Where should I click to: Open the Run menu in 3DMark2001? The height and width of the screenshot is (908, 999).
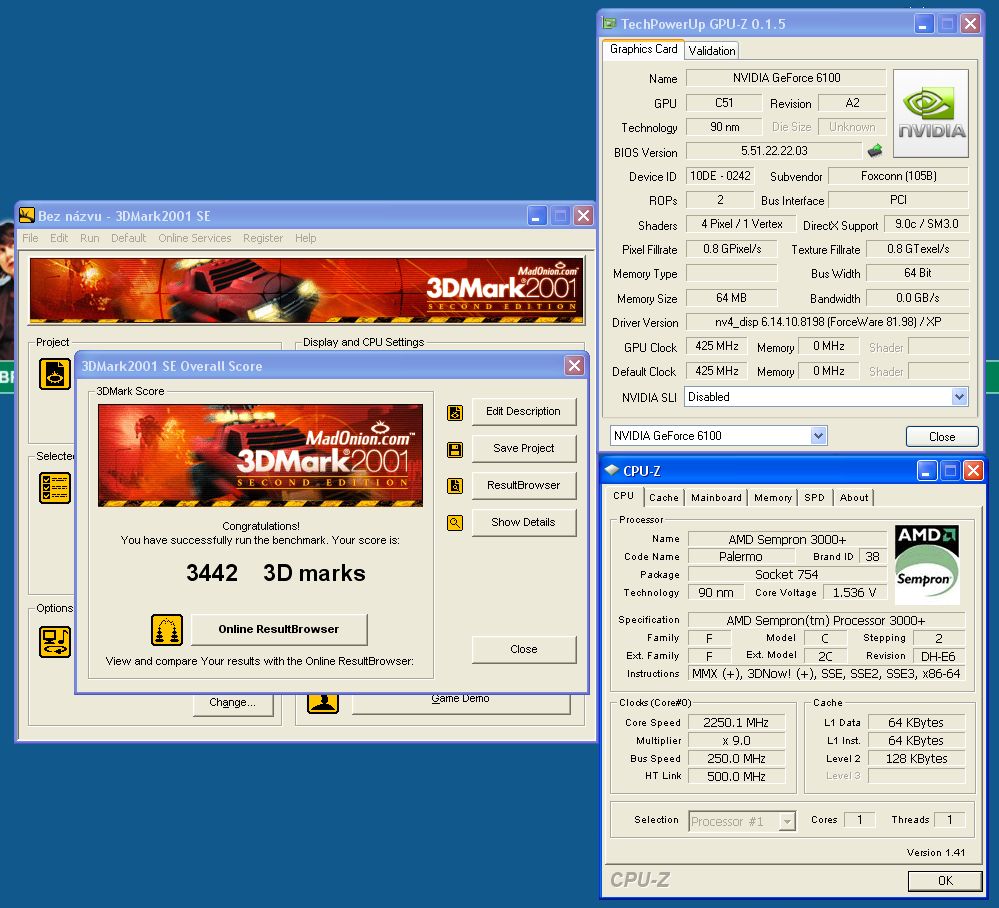tap(90, 238)
